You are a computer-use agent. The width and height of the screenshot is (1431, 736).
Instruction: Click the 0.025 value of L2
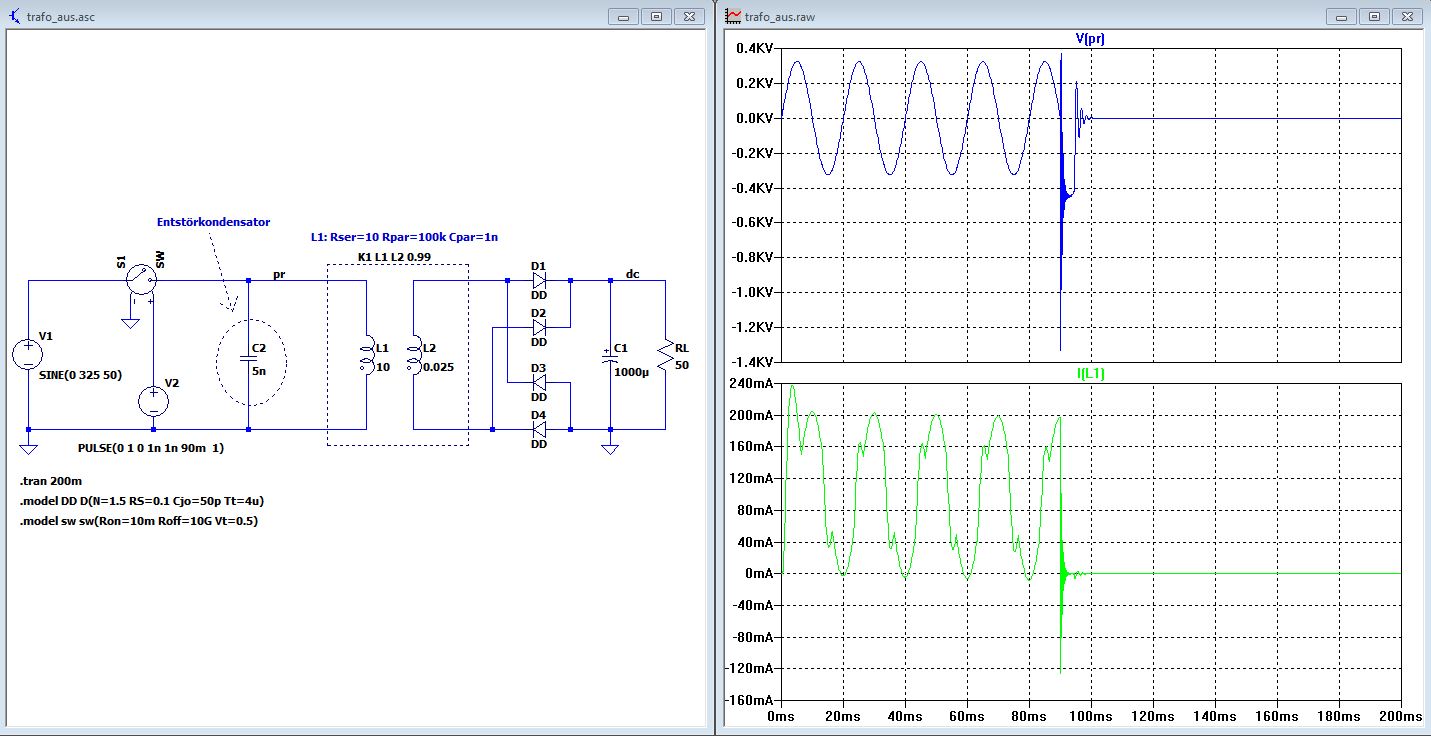pos(438,367)
